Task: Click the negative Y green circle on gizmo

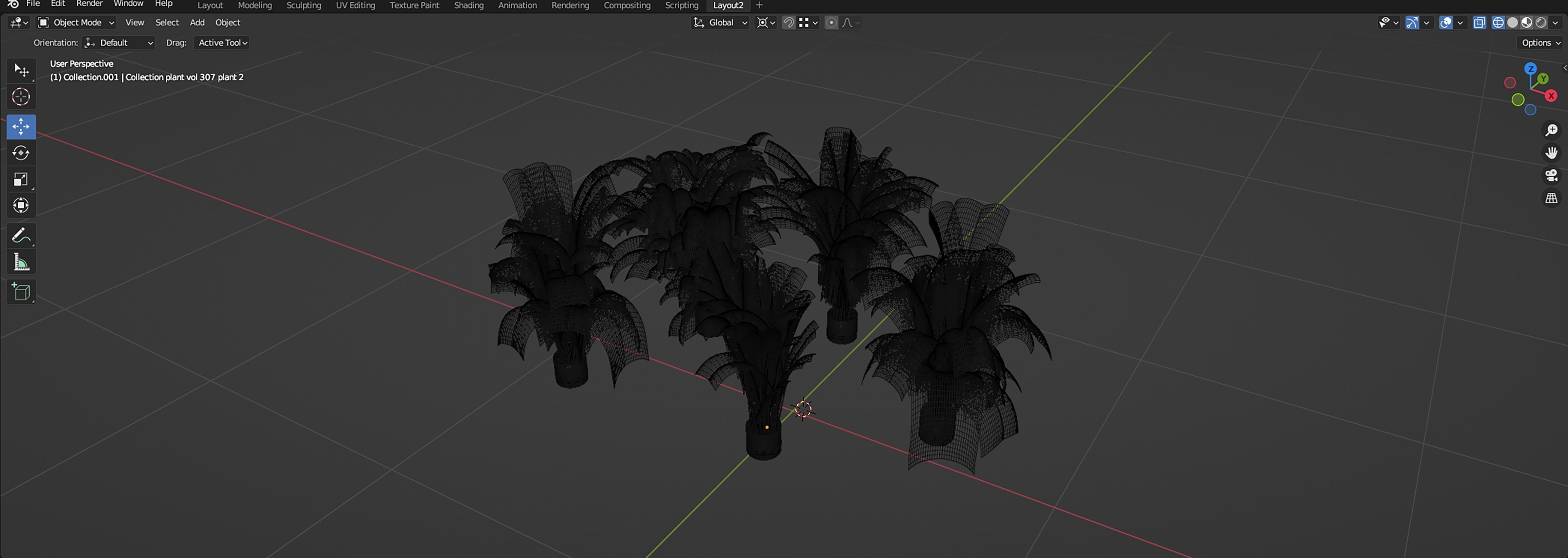Action: coord(1518,99)
